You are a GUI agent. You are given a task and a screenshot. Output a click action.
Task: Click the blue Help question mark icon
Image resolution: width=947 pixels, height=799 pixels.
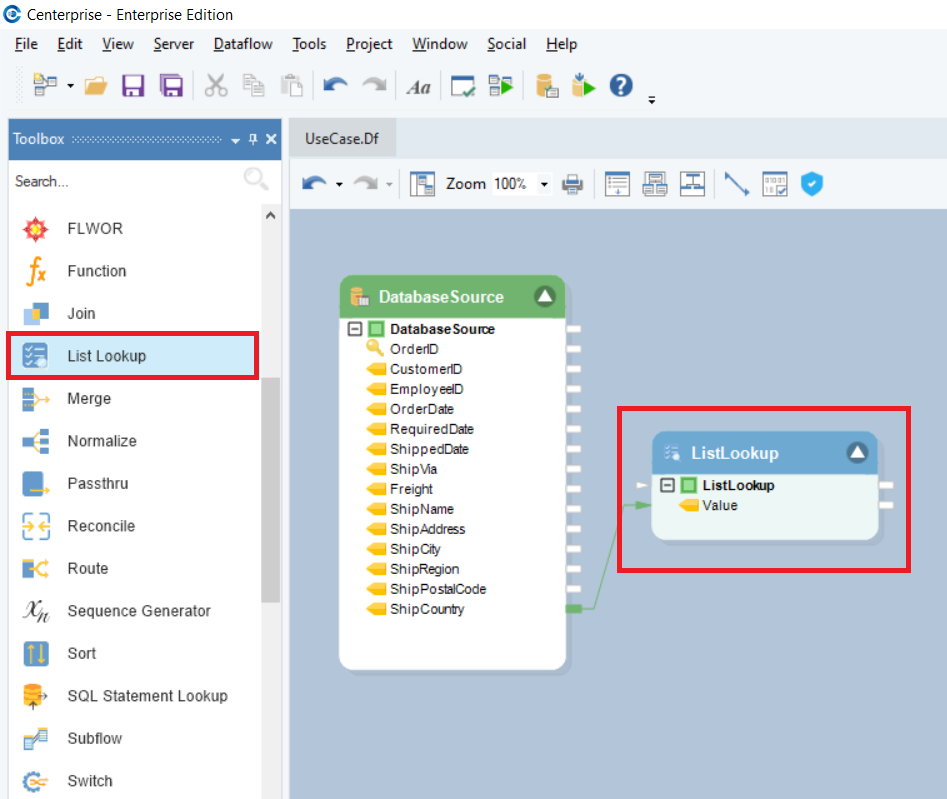click(x=621, y=86)
